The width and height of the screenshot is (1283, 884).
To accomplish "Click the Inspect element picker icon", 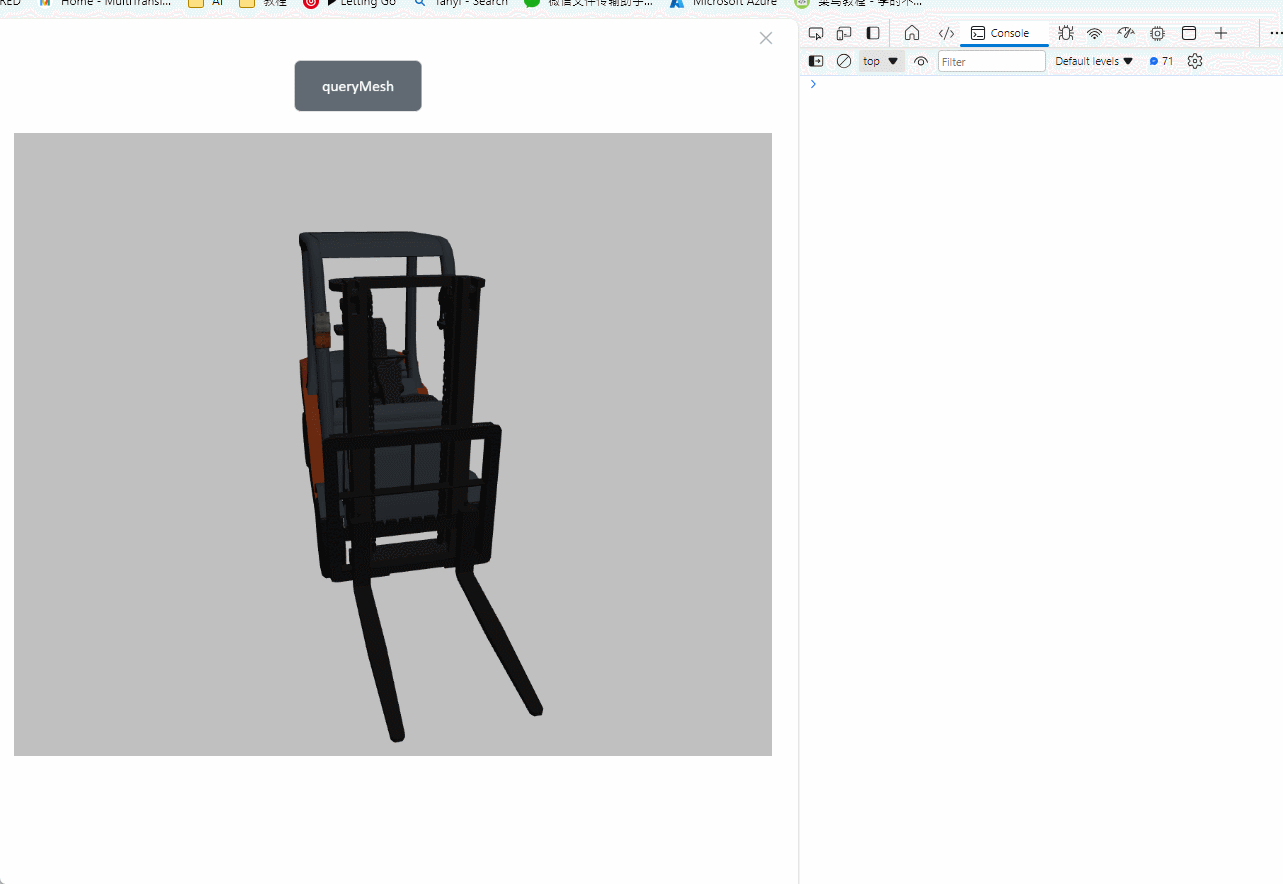I will [x=816, y=33].
